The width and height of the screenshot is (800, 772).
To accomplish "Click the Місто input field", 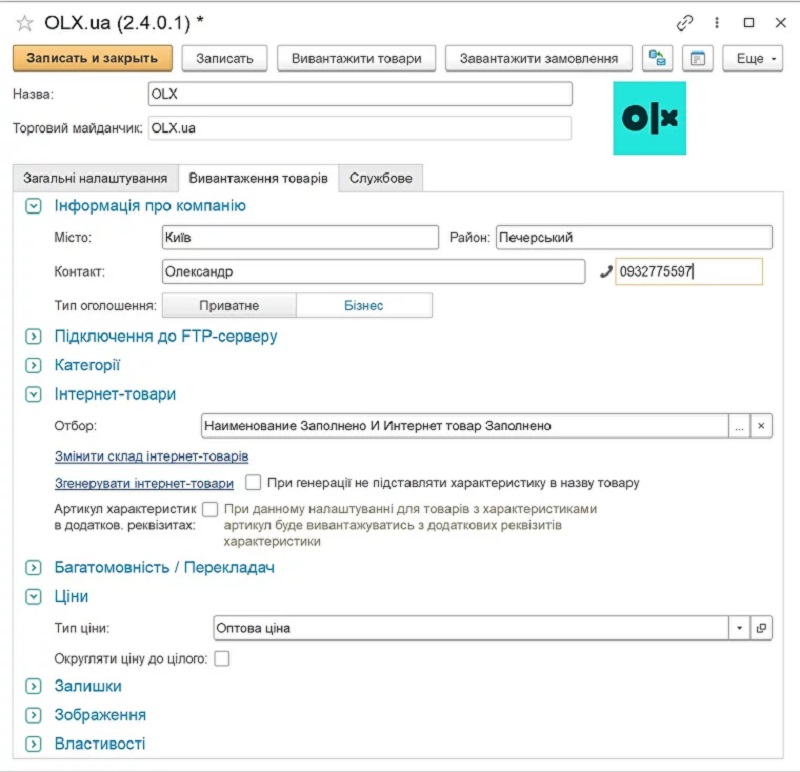I will point(301,238).
